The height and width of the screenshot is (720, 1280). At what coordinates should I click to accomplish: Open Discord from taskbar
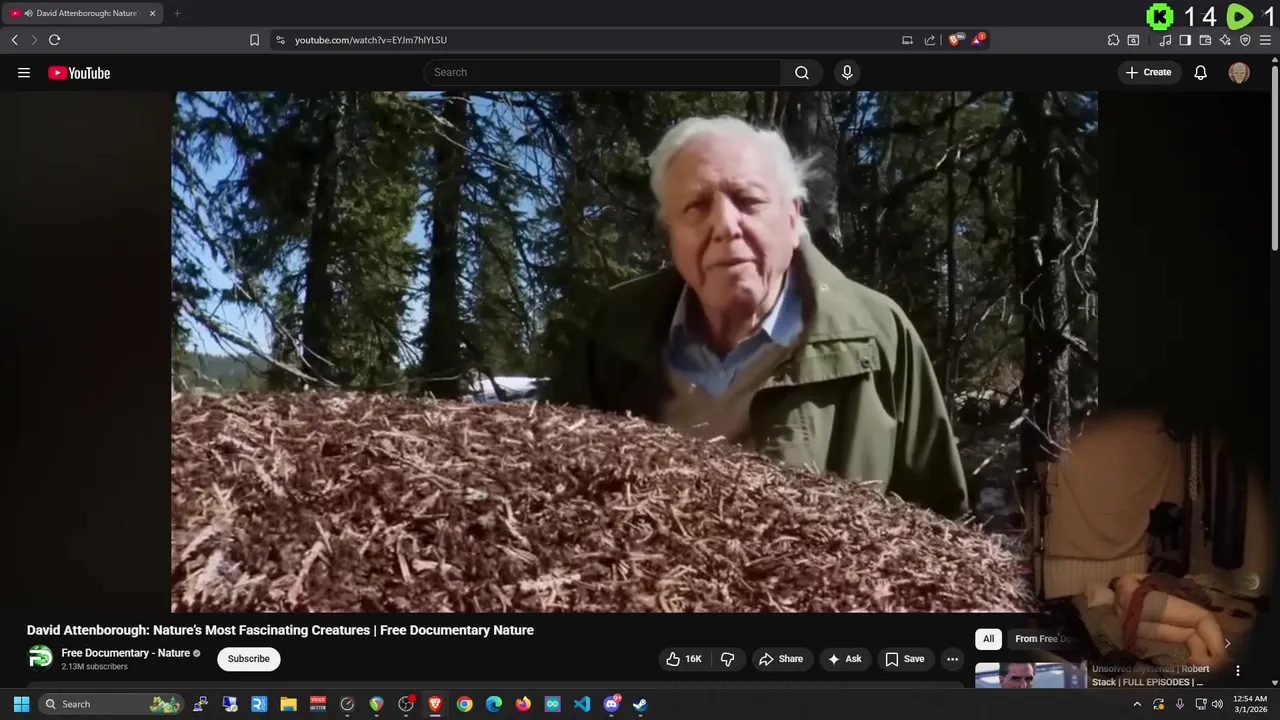(611, 704)
